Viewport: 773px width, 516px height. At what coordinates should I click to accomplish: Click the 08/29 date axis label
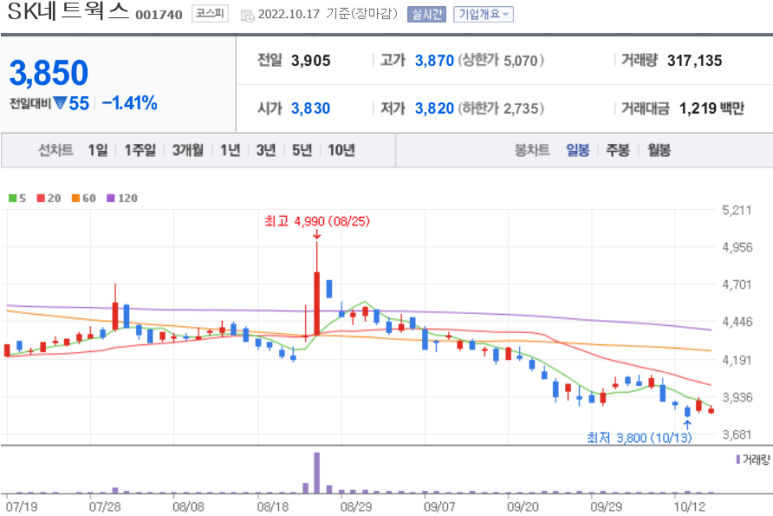click(x=356, y=507)
